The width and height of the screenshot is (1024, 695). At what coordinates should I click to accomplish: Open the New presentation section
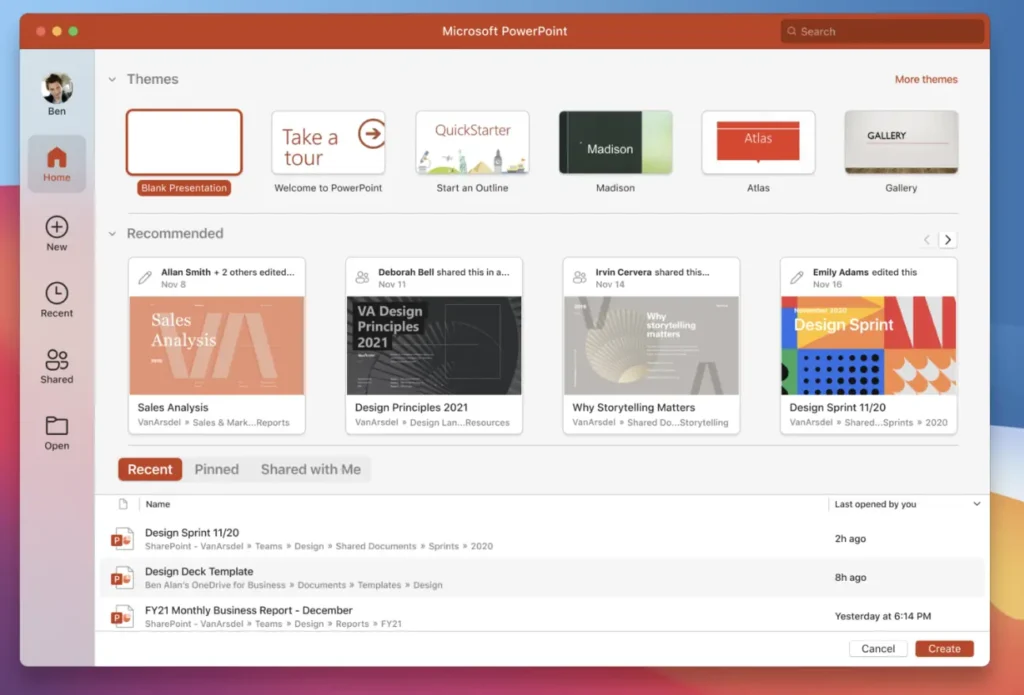tap(57, 233)
